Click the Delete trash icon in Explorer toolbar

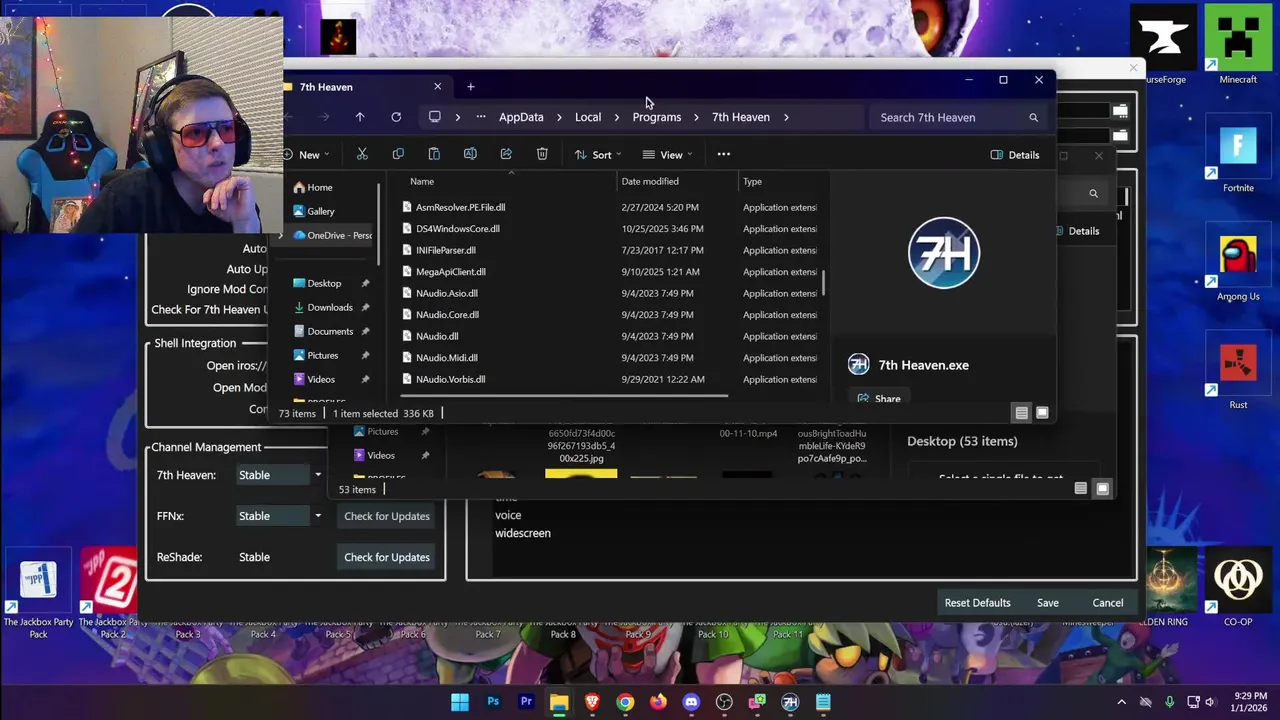[x=542, y=154]
